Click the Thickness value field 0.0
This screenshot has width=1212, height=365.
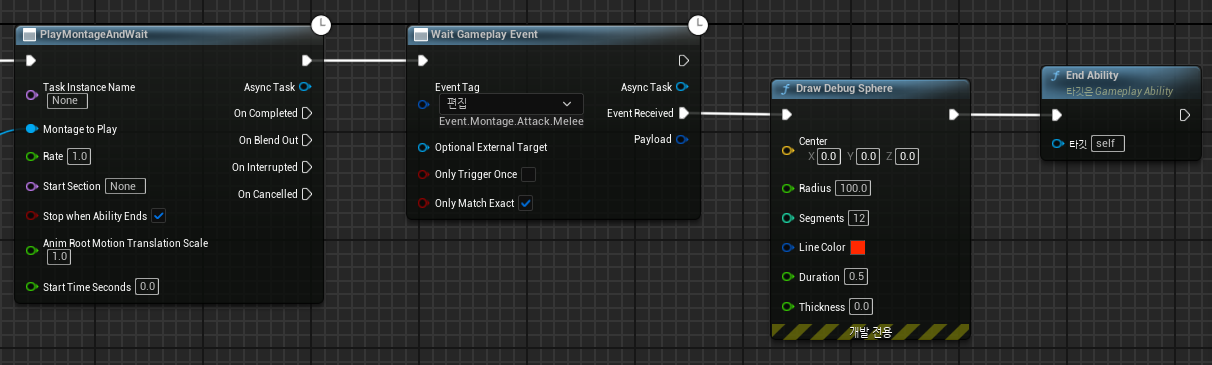(861, 306)
